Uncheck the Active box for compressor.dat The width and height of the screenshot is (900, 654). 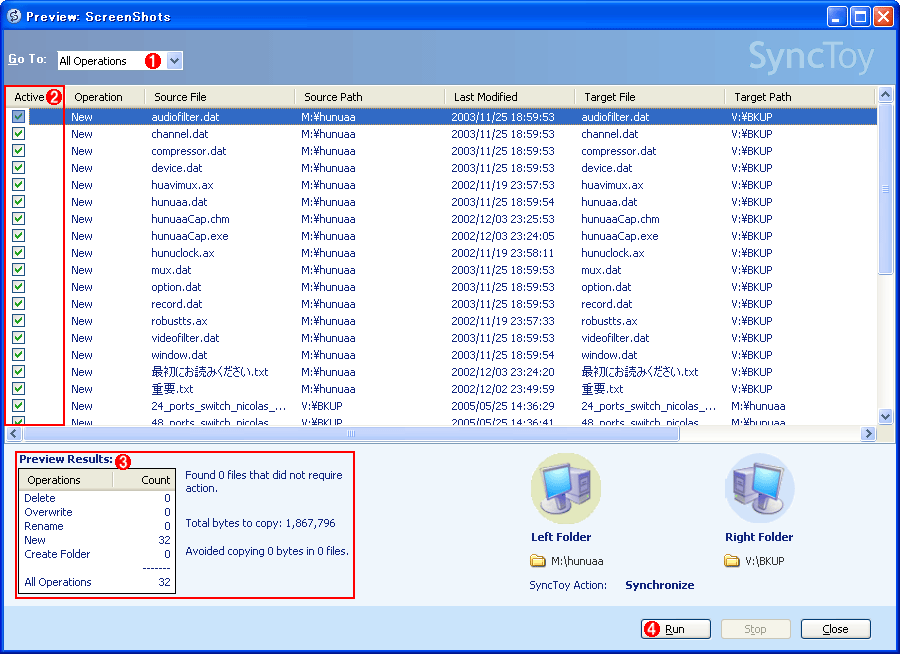pyautogui.click(x=18, y=150)
